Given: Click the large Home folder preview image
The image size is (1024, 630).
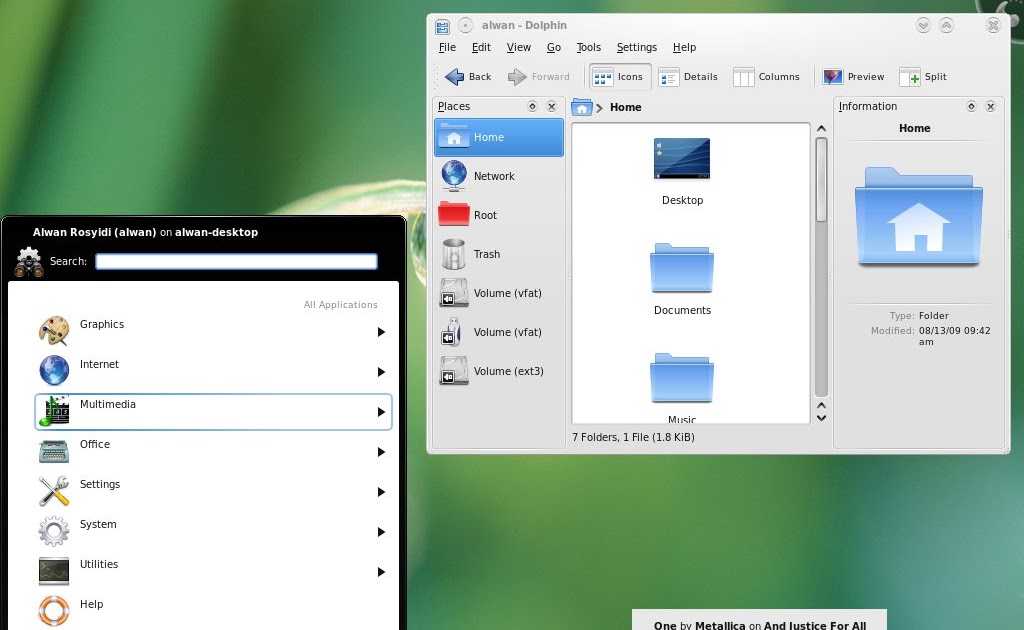Looking at the screenshot, I should click(918, 217).
